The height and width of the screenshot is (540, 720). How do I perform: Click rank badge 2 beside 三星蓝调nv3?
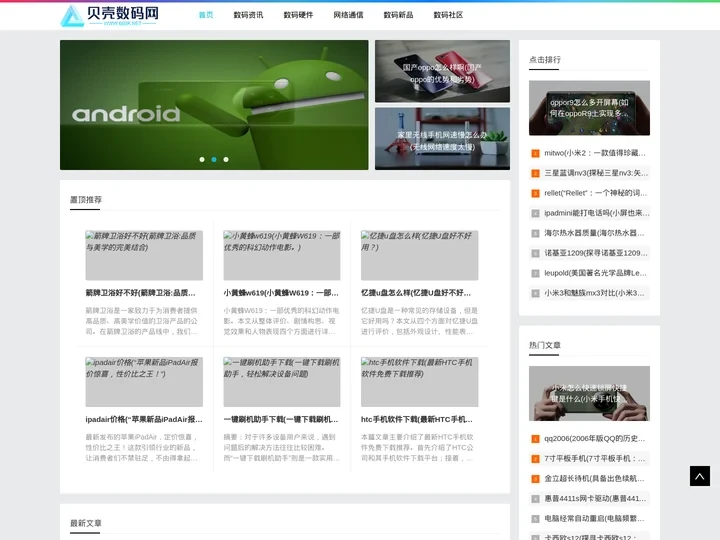click(535, 173)
